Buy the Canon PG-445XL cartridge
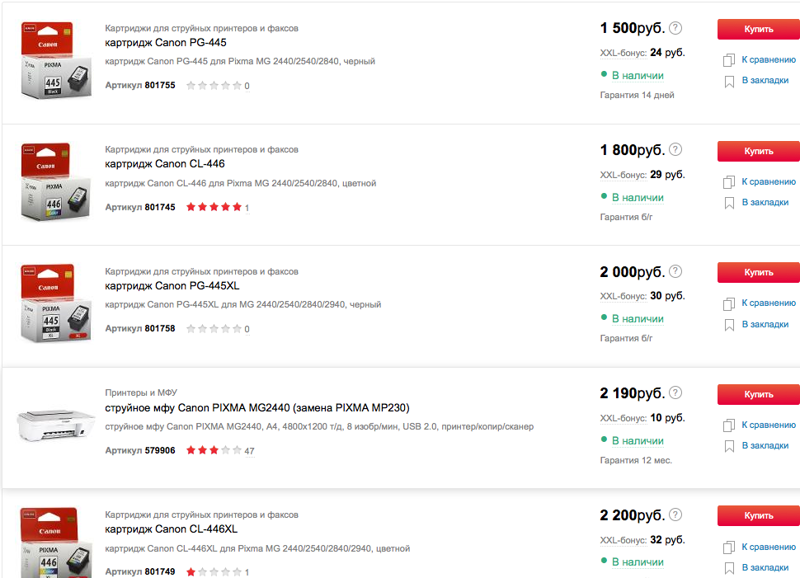The width and height of the screenshot is (800, 578). click(x=758, y=272)
